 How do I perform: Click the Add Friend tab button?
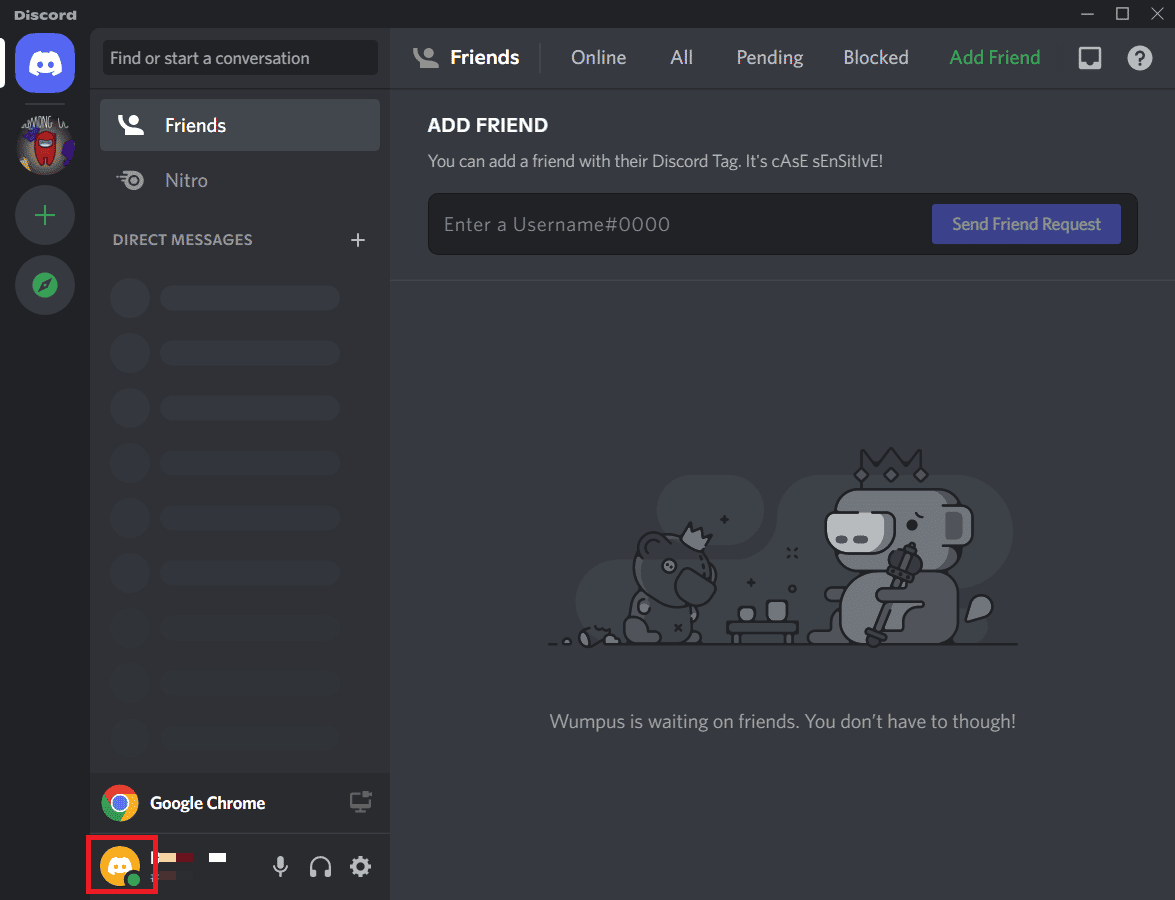tap(994, 58)
